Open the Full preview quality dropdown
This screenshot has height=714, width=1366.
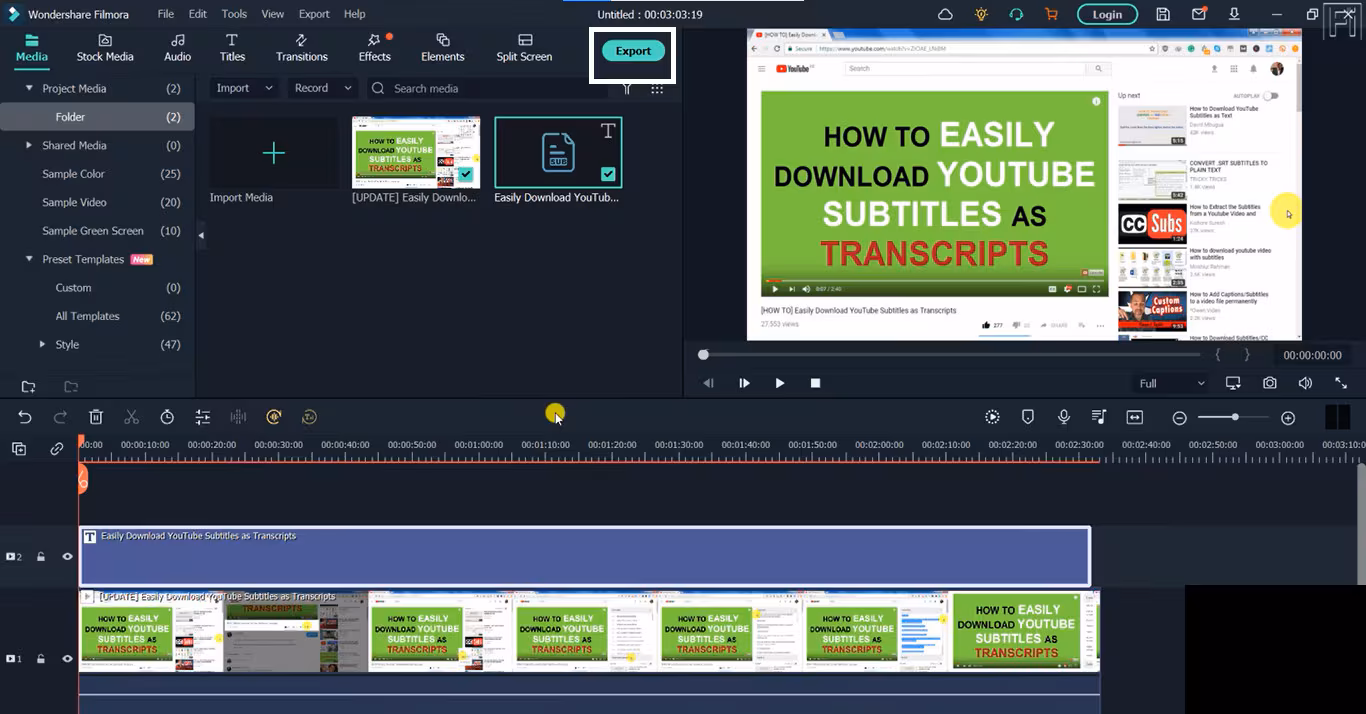[1173, 383]
